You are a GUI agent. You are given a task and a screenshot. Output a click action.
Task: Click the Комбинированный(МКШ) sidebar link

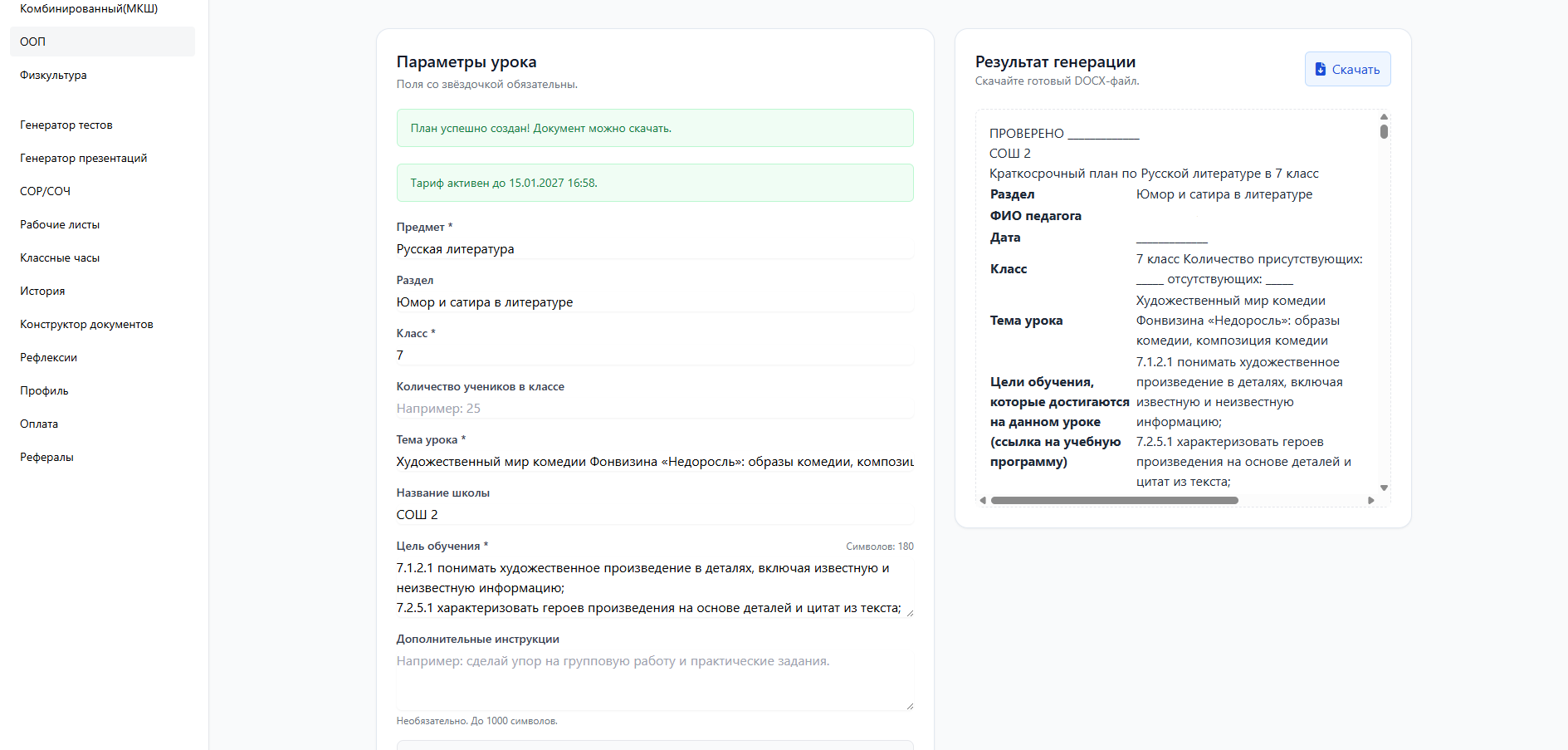coord(89,8)
